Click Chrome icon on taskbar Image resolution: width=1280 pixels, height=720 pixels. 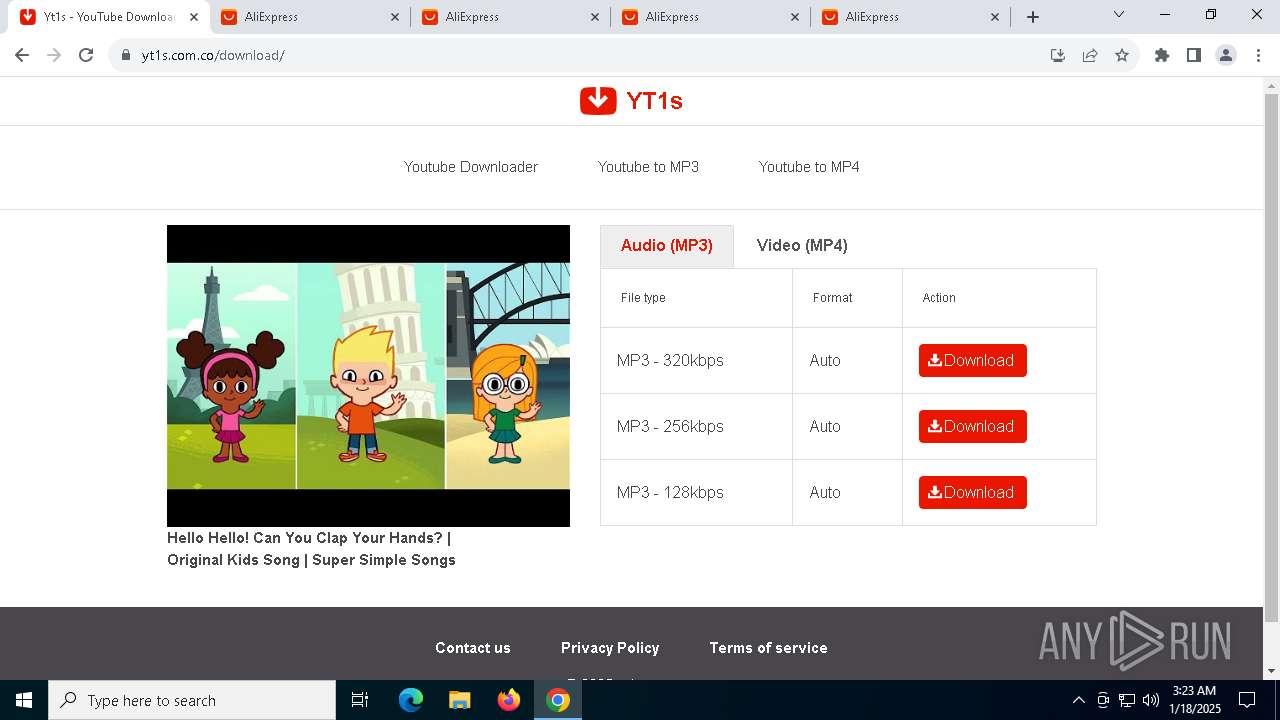(558, 700)
